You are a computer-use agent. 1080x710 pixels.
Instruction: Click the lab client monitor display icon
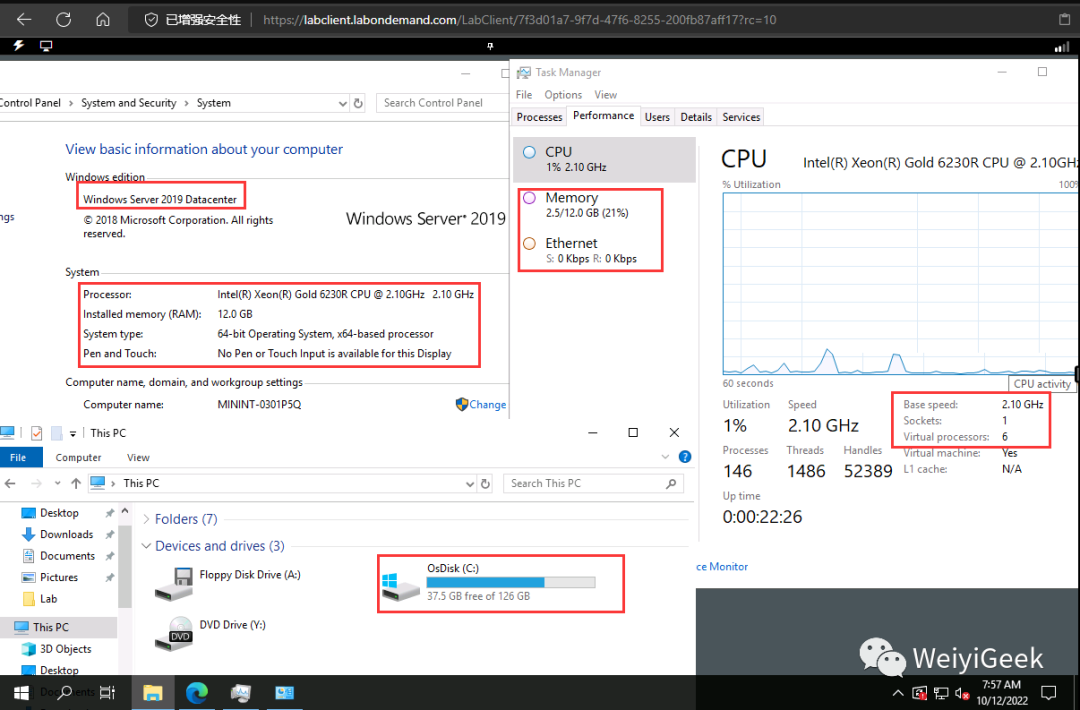click(46, 45)
